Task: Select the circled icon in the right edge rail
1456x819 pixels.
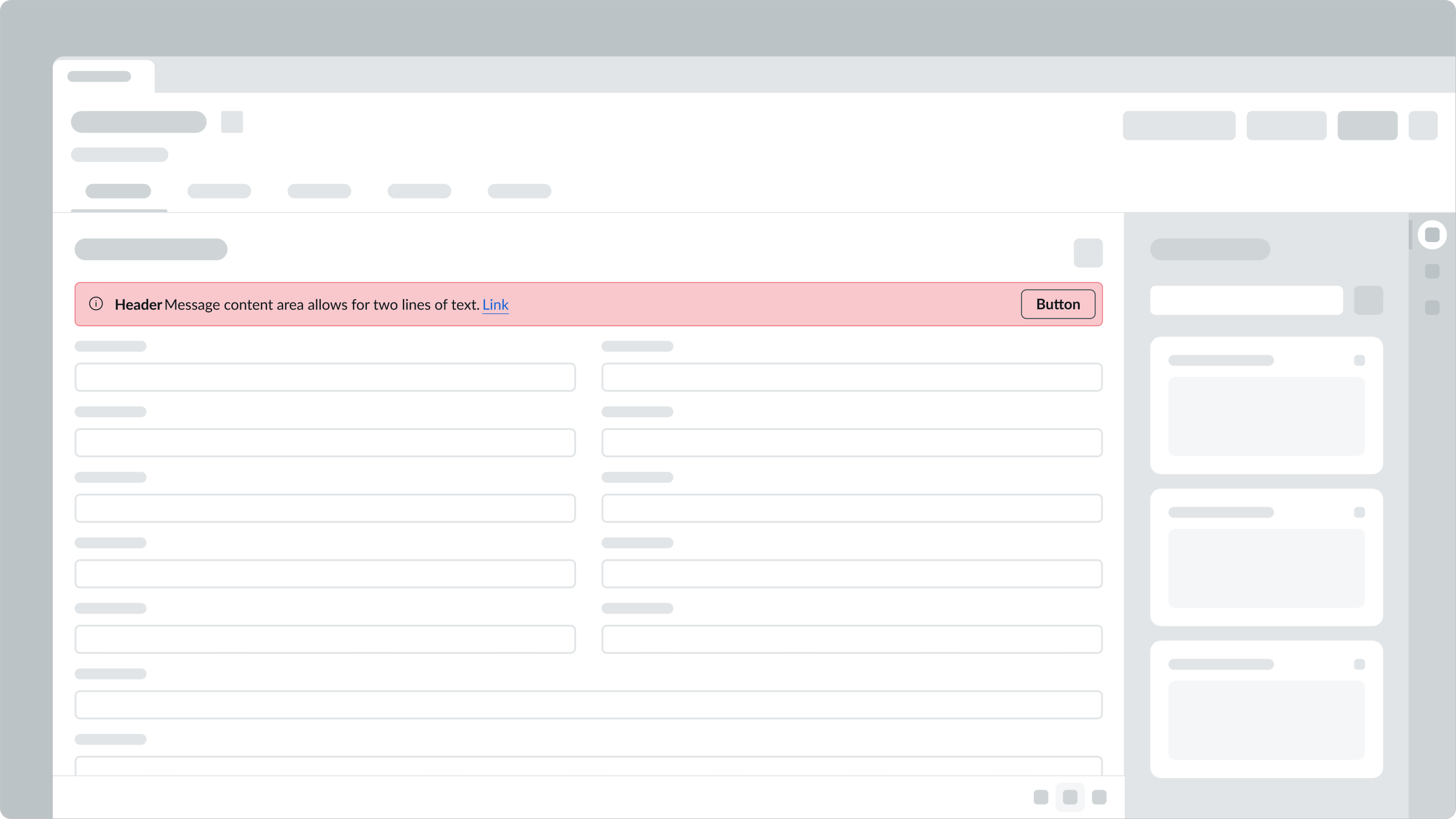Action: pos(1432,234)
